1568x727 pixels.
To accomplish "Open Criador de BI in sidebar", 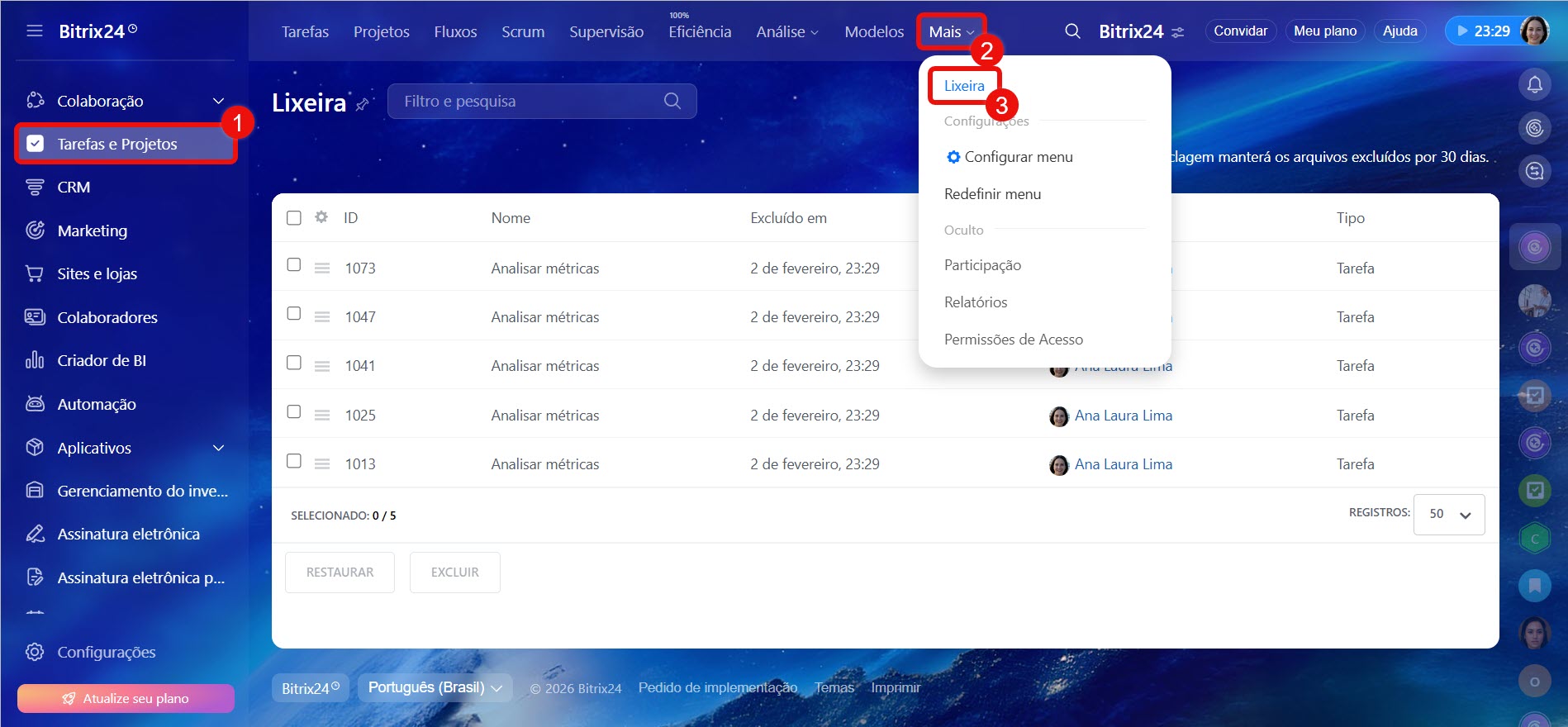I will tap(101, 361).
